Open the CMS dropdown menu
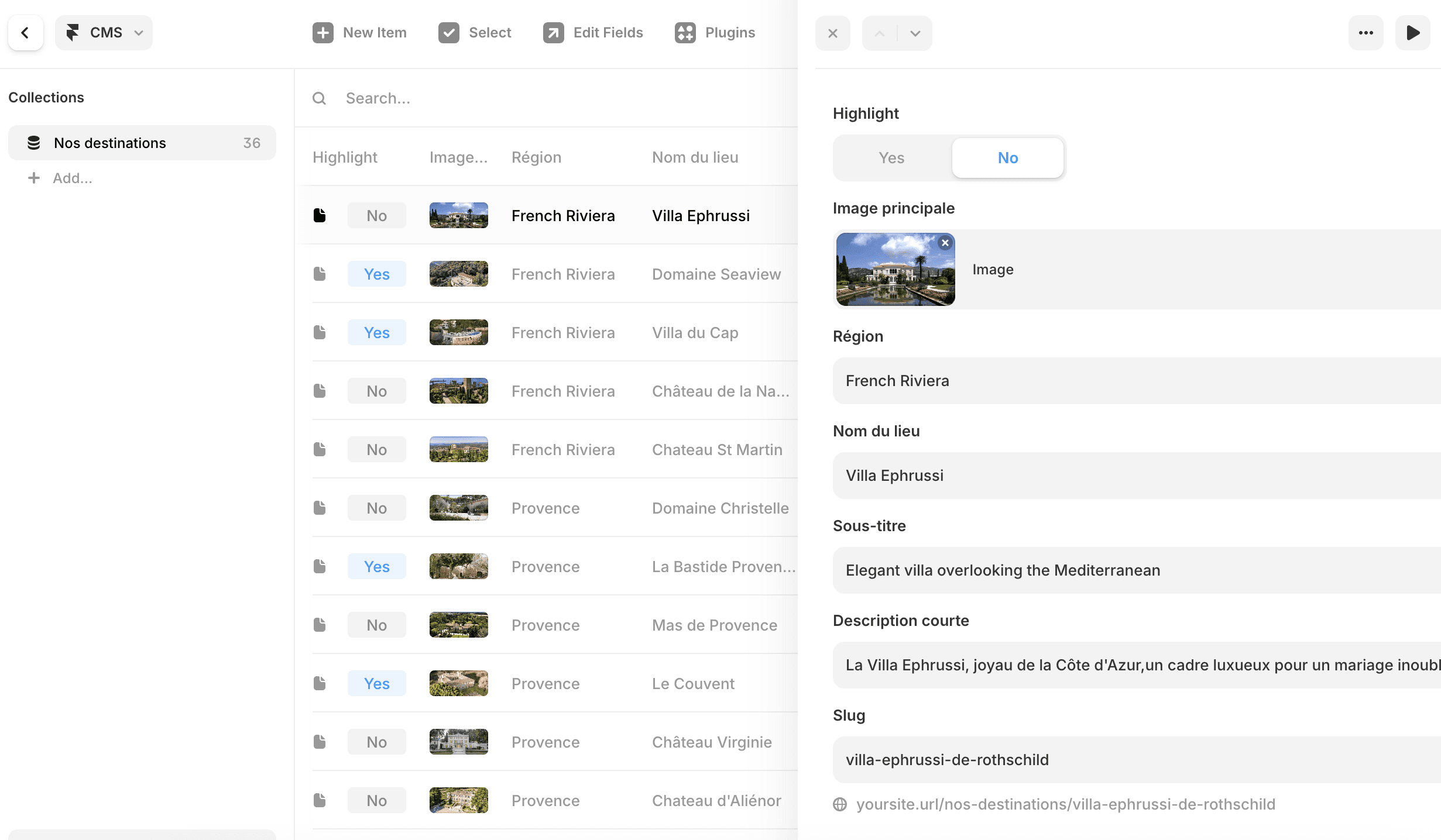 [104, 33]
